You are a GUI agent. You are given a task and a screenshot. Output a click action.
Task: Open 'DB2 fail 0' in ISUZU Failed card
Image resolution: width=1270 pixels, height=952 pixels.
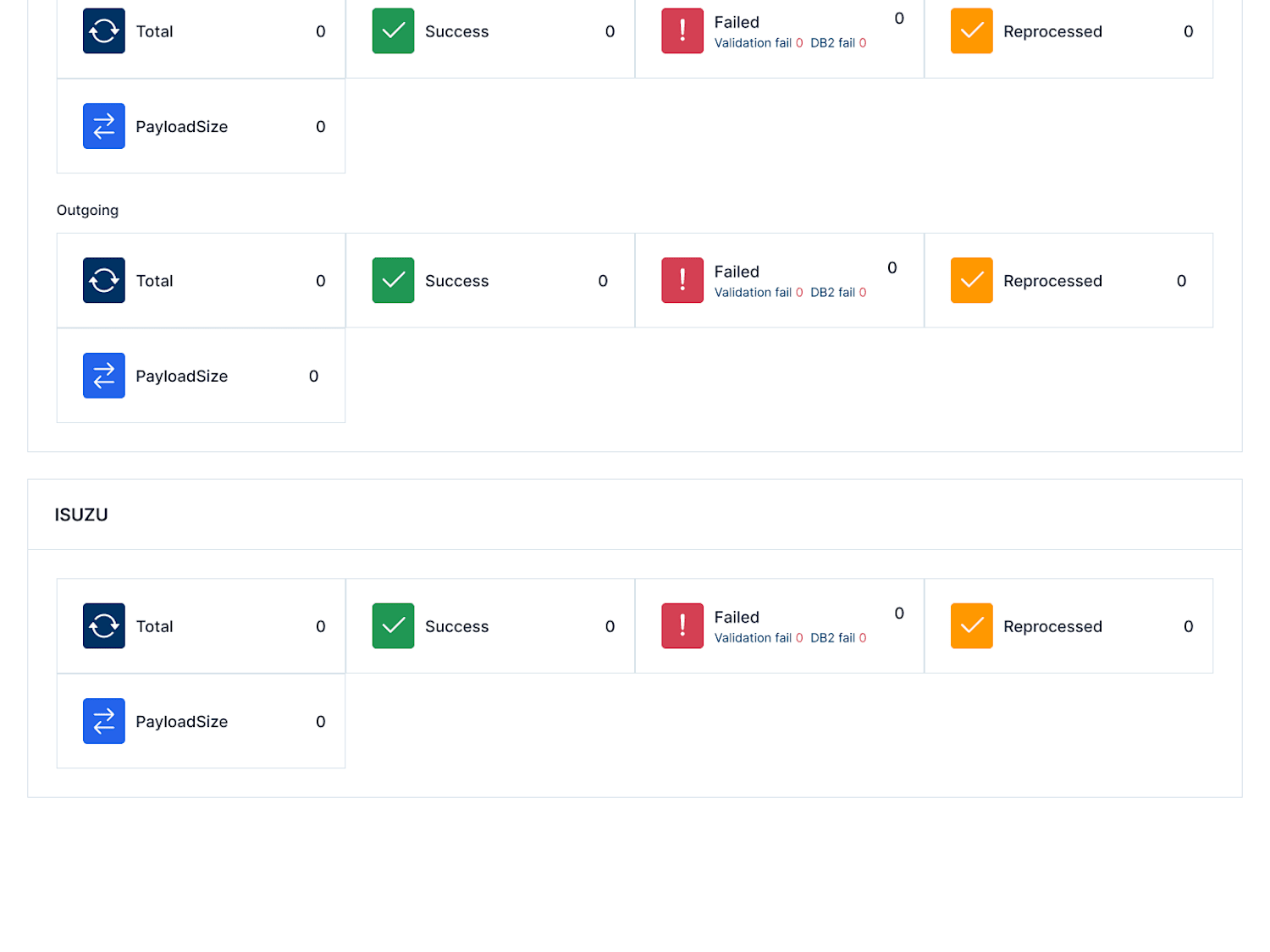838,638
